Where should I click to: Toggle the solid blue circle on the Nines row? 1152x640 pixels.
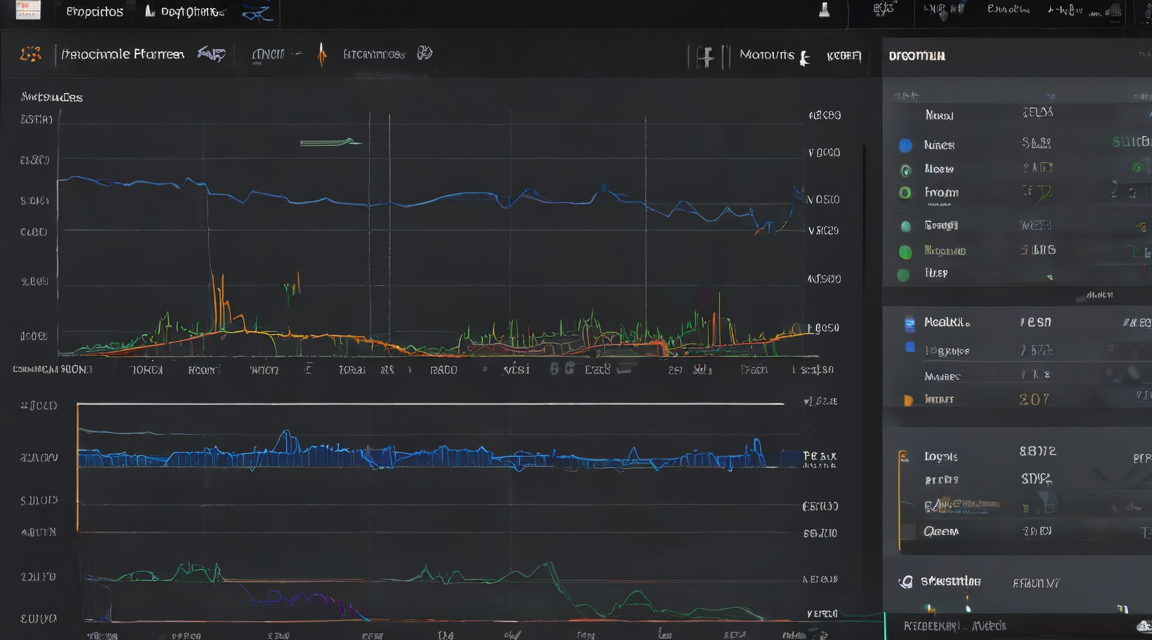click(x=905, y=145)
